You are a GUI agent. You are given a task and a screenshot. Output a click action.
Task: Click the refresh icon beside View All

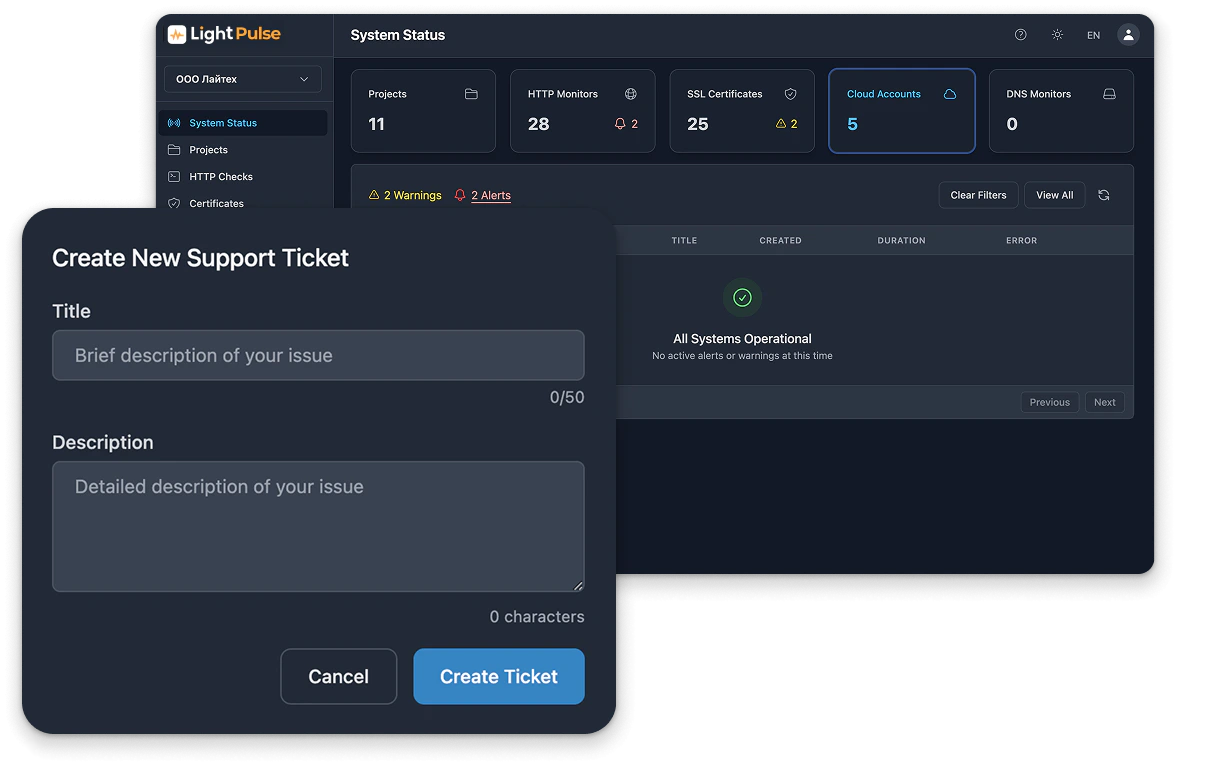coord(1103,195)
